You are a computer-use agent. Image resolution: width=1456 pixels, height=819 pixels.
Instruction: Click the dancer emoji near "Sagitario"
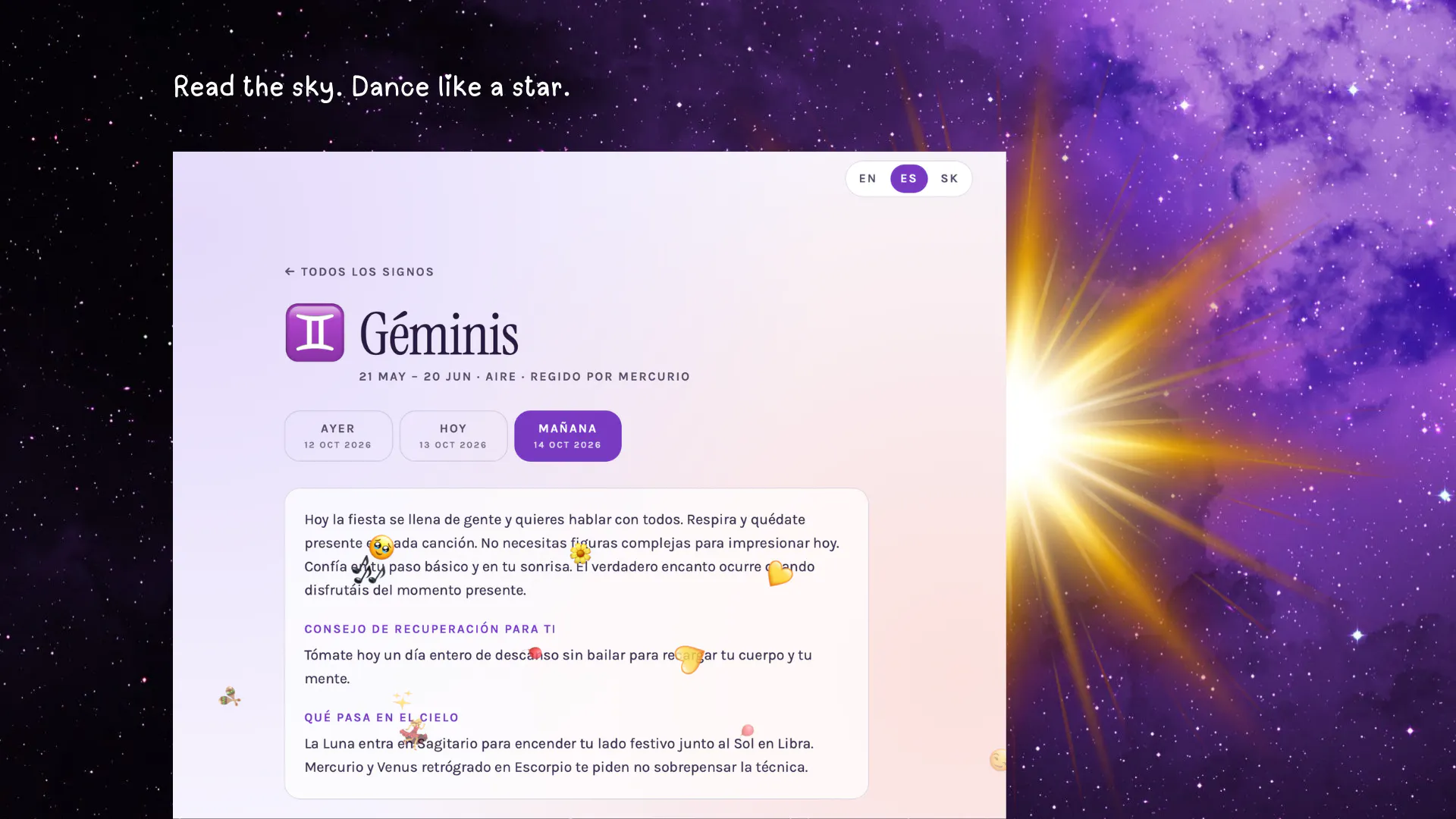(x=414, y=733)
